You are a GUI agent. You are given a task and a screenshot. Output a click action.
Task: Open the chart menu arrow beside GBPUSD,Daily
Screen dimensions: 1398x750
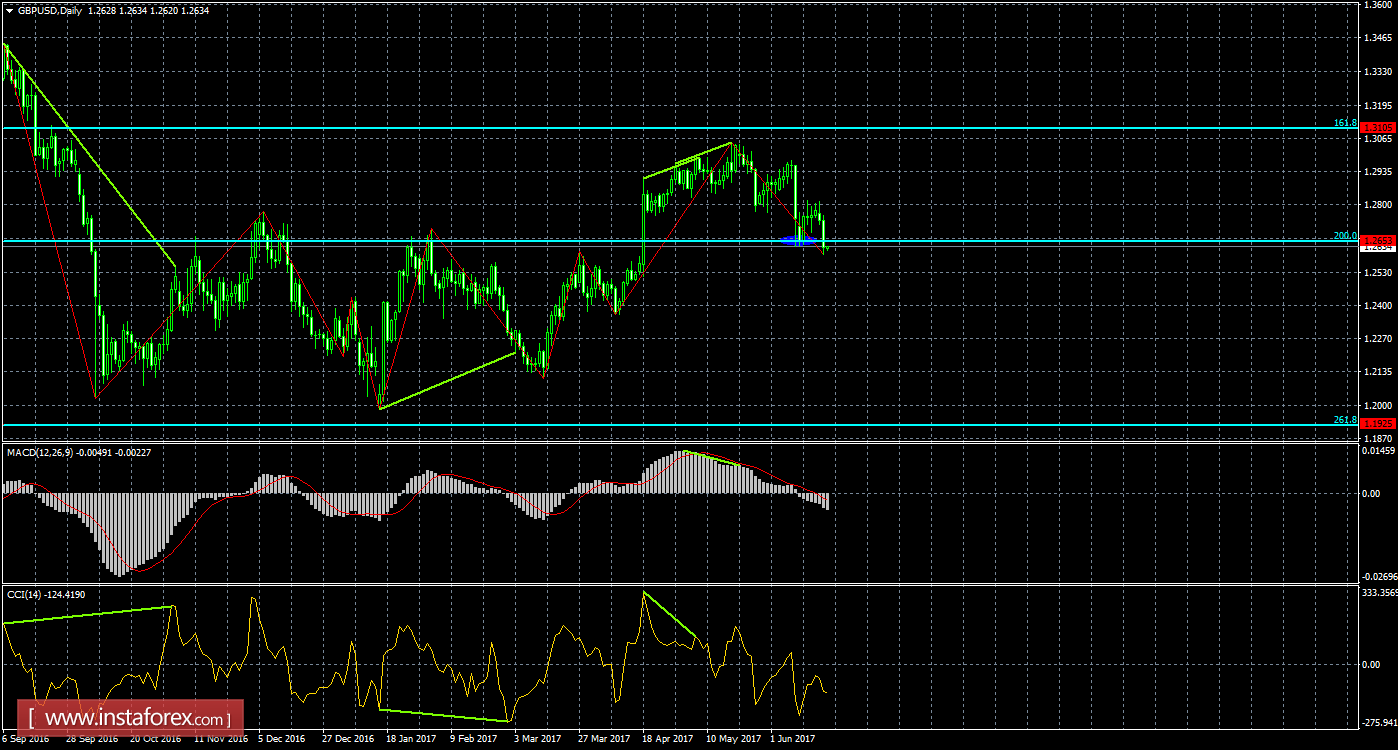(9, 9)
